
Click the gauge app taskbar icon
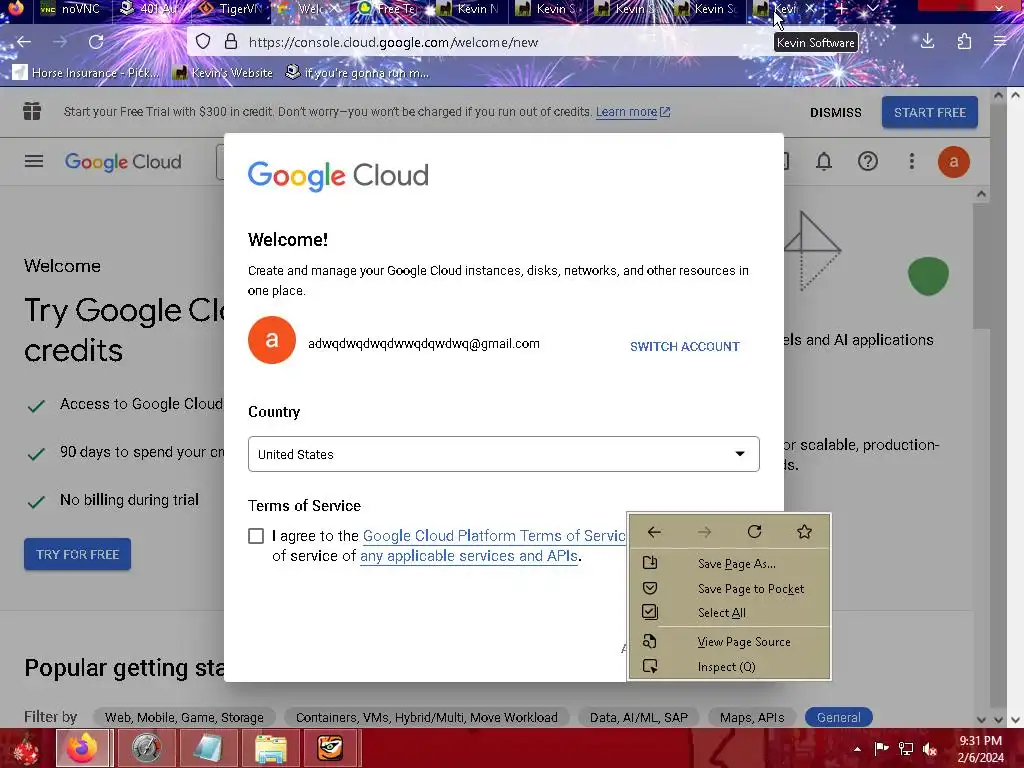(146, 748)
